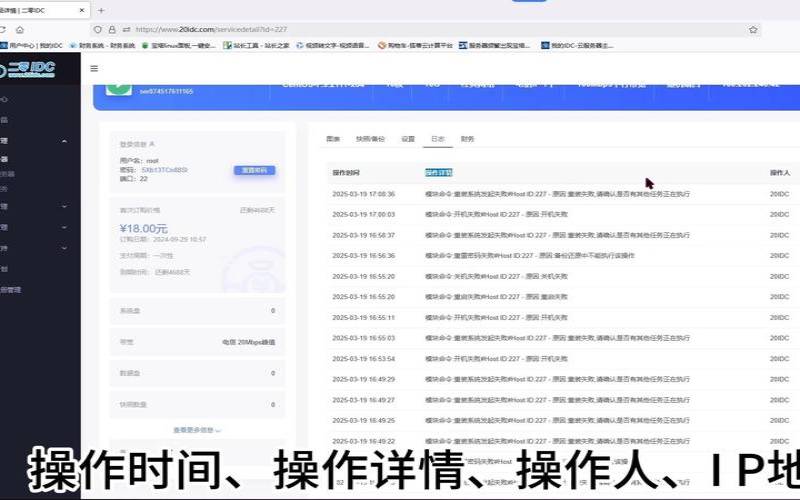The image size is (800, 500).
Task: Click the green checkmark status icon
Action: (119, 88)
